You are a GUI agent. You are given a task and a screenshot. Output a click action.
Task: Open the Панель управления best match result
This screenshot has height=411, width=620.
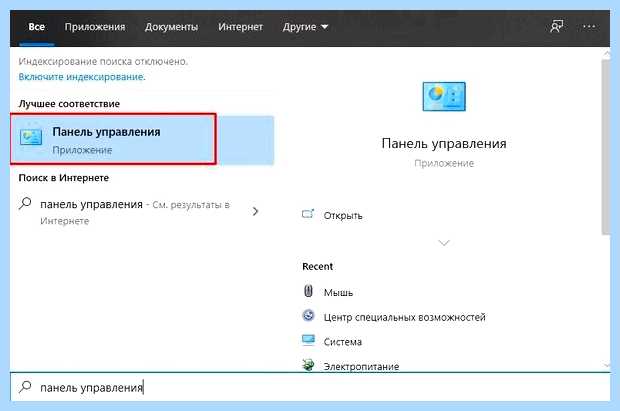pos(142,140)
